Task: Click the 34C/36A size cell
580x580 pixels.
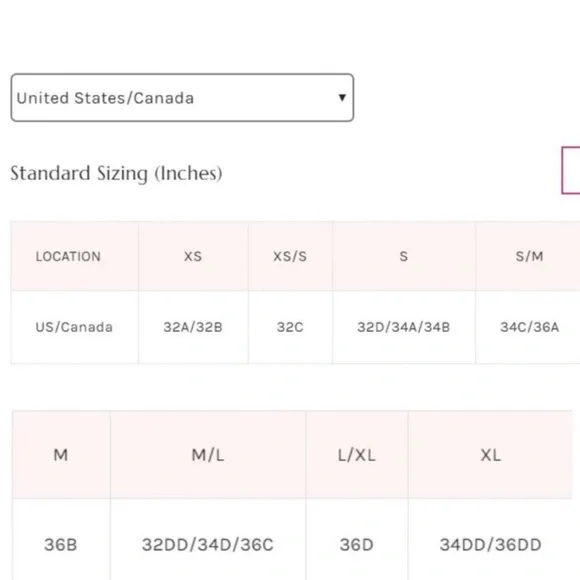Action: click(x=529, y=327)
